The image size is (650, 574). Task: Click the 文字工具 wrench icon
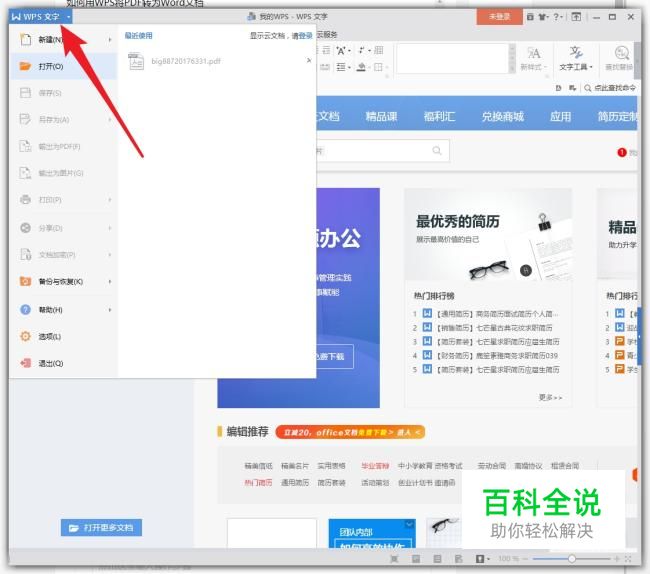(576, 53)
